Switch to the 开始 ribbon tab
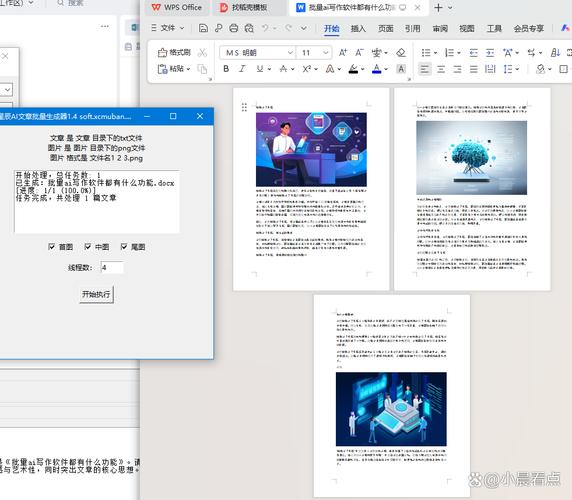 point(332,28)
